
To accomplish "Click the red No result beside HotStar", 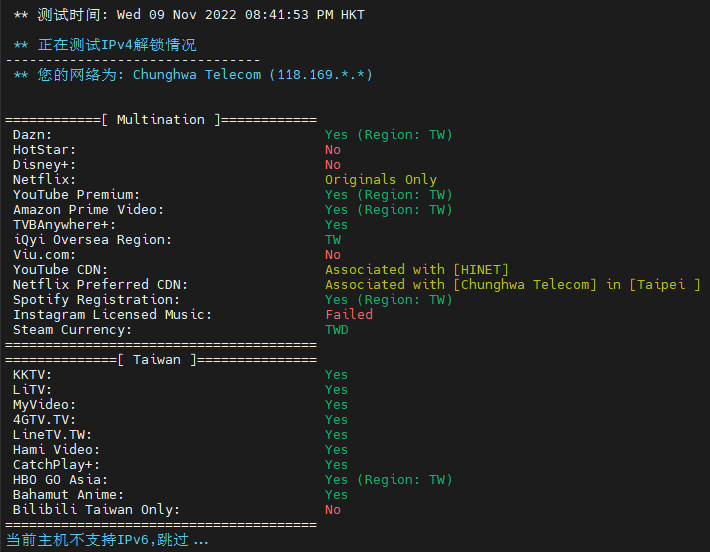I will pos(333,150).
